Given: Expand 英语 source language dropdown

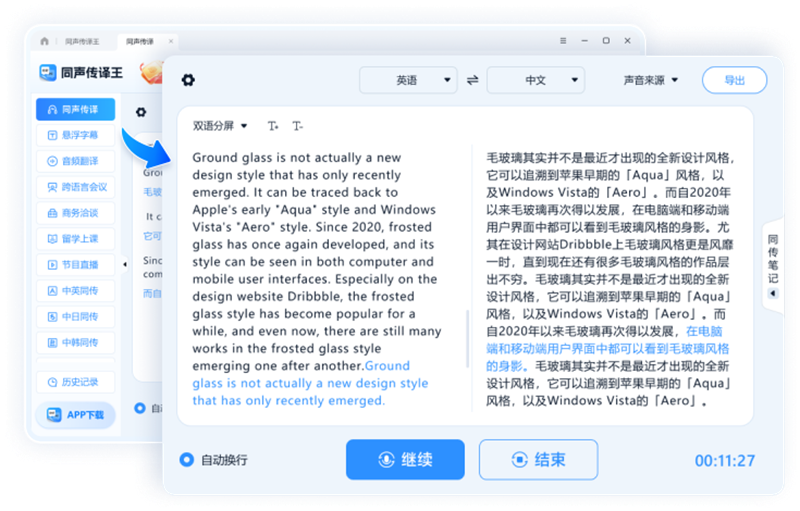Looking at the screenshot, I should [x=407, y=80].
